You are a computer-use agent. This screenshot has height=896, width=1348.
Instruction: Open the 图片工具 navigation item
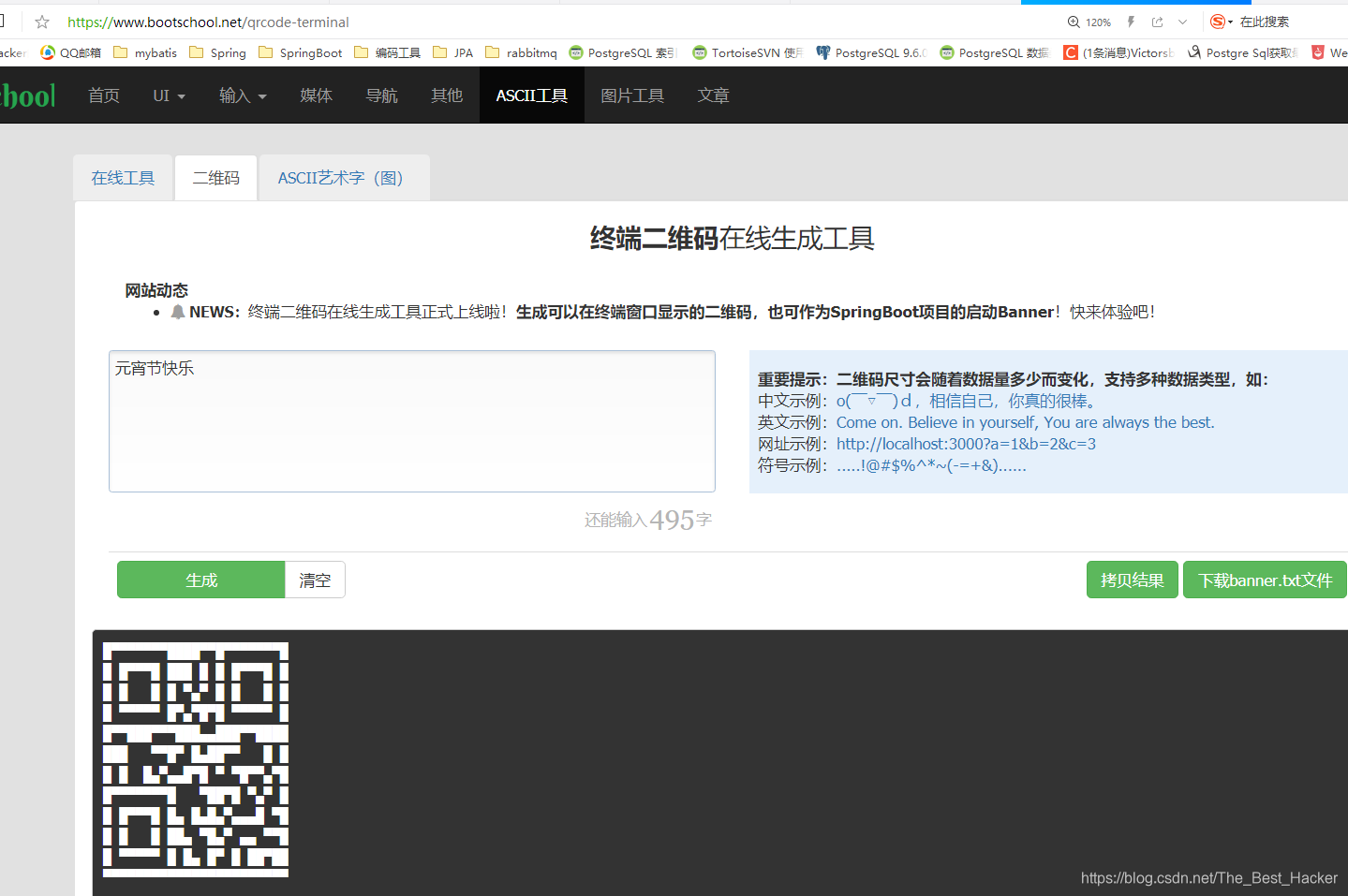click(632, 95)
